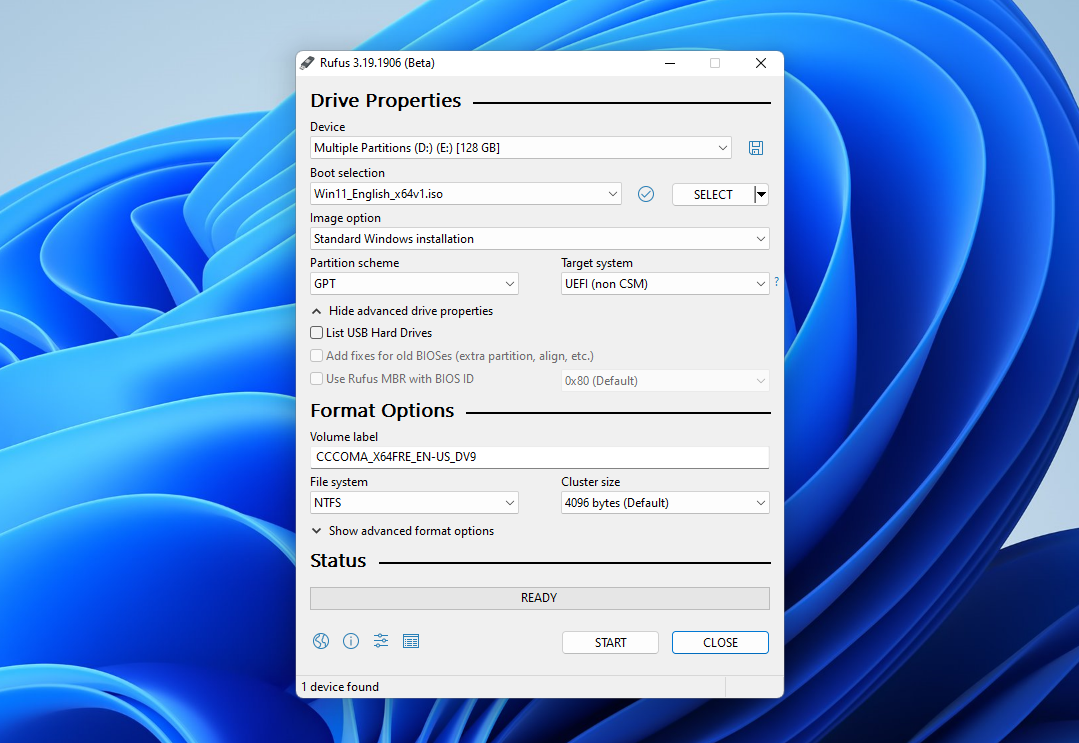Click the ISO checksum verification icon
This screenshot has width=1079, height=743.
(645, 193)
